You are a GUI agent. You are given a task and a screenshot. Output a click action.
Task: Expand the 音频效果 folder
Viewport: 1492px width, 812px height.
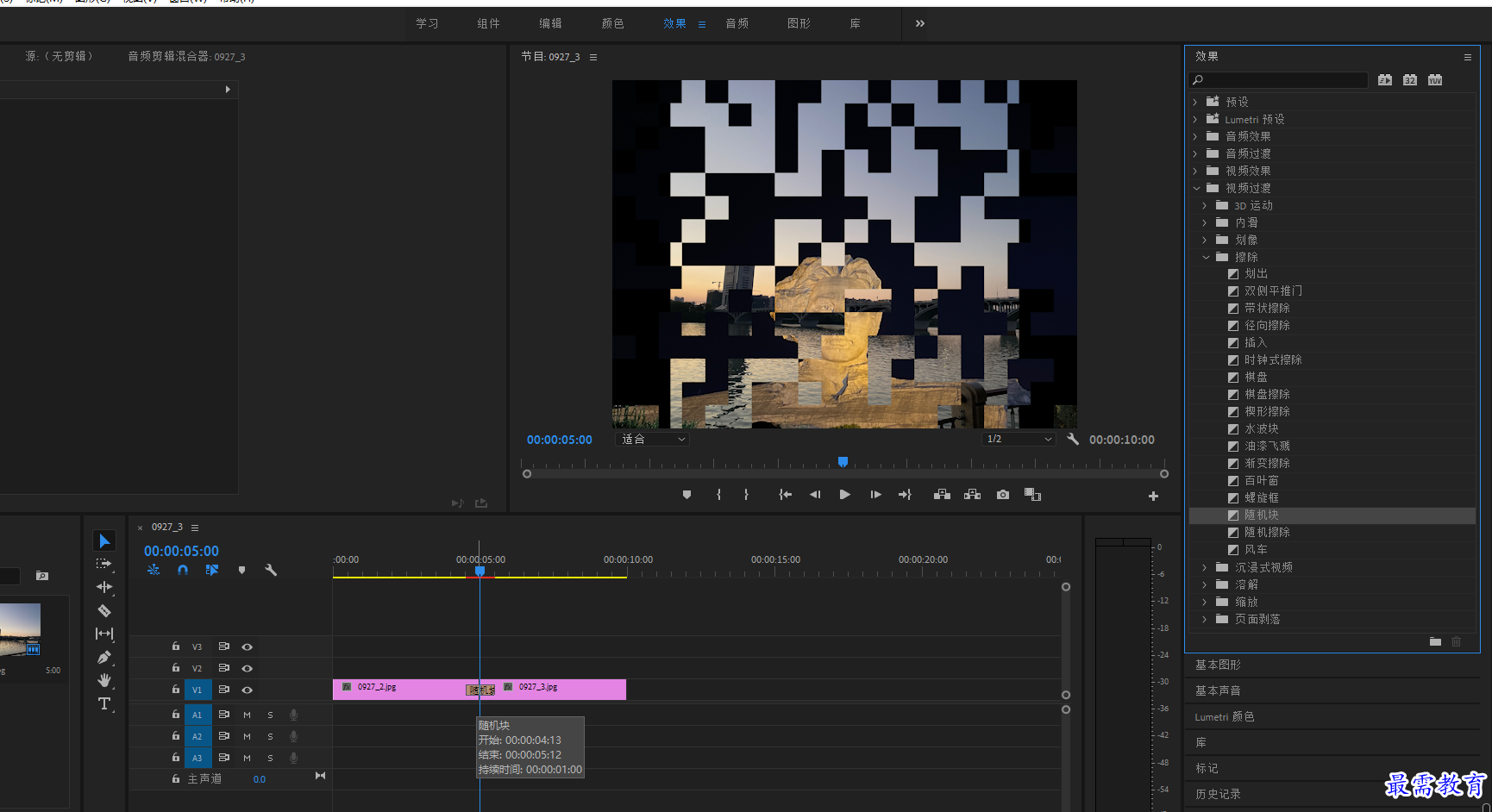[1195, 136]
